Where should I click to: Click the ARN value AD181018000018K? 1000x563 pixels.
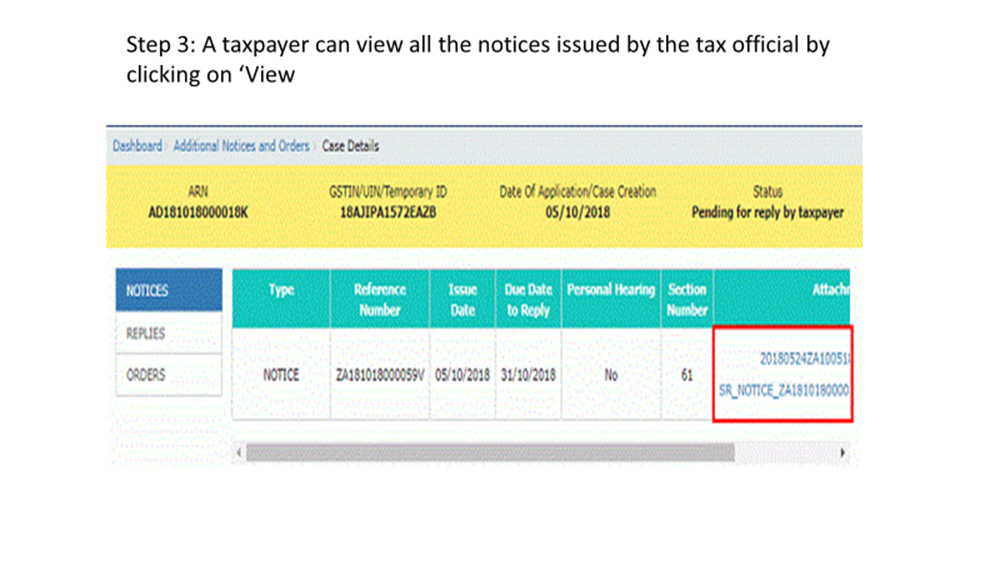(x=198, y=212)
